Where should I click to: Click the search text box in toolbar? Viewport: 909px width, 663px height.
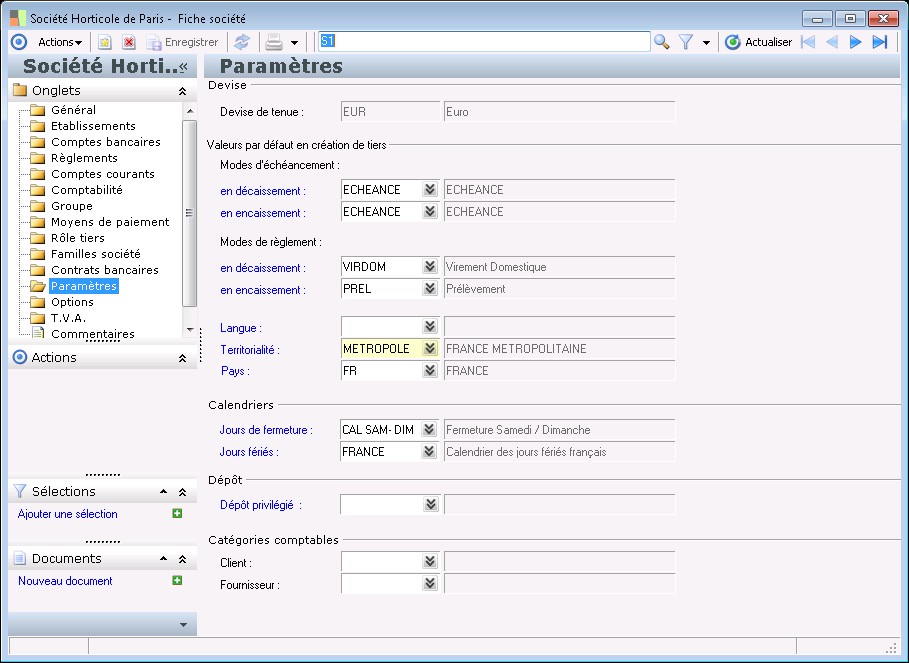(x=483, y=41)
